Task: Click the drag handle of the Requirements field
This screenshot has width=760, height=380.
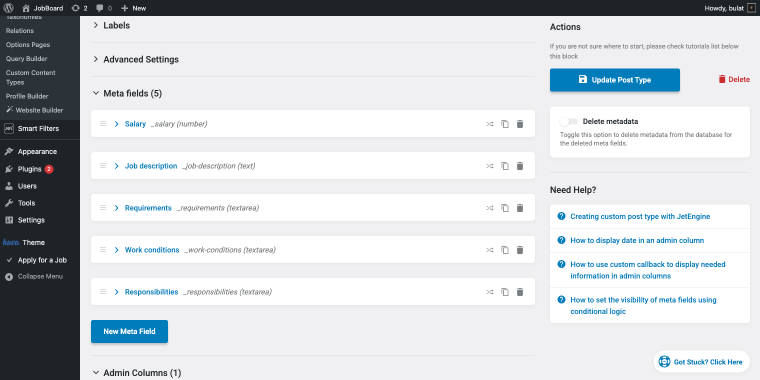Action: [103, 207]
